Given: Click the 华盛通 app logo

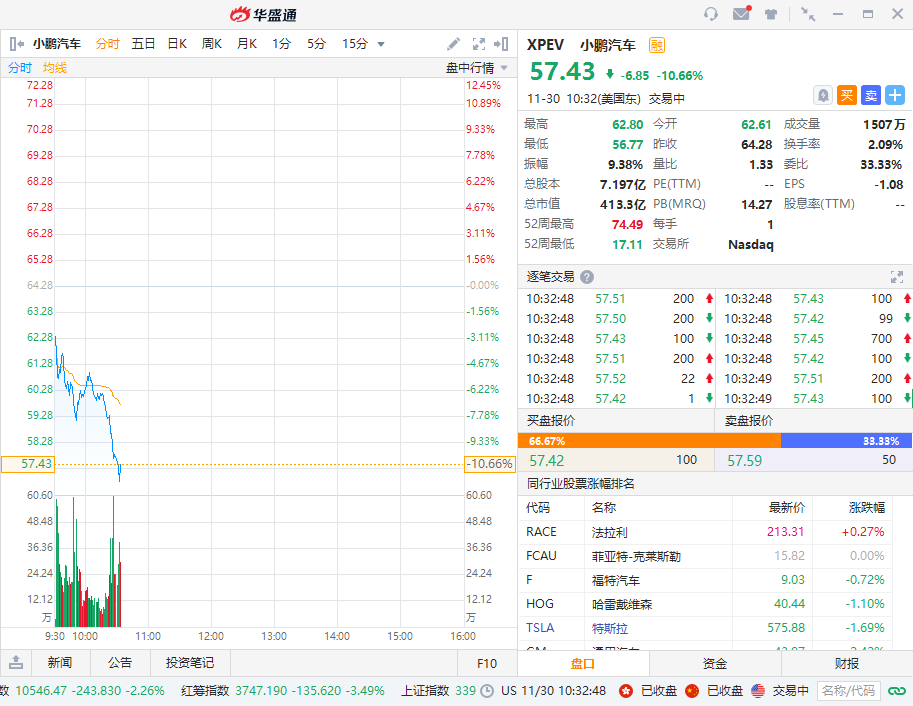Looking at the screenshot, I should click(x=263, y=14).
